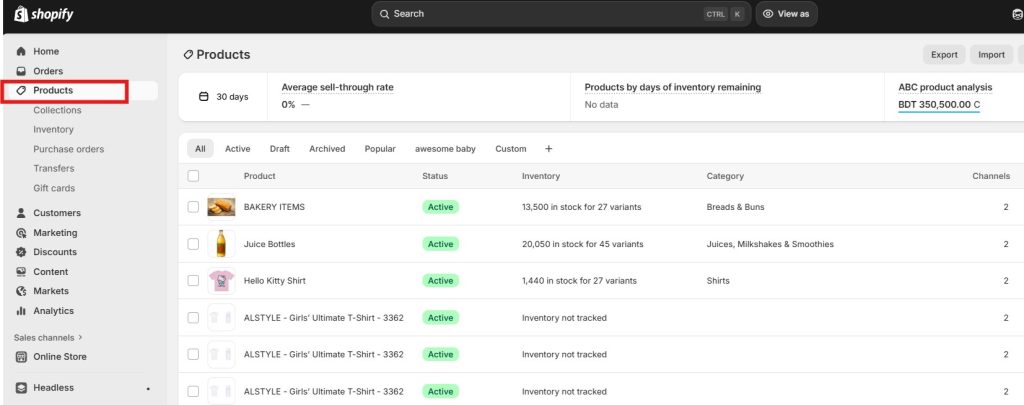Click the Orders inbox icon

coord(21,71)
